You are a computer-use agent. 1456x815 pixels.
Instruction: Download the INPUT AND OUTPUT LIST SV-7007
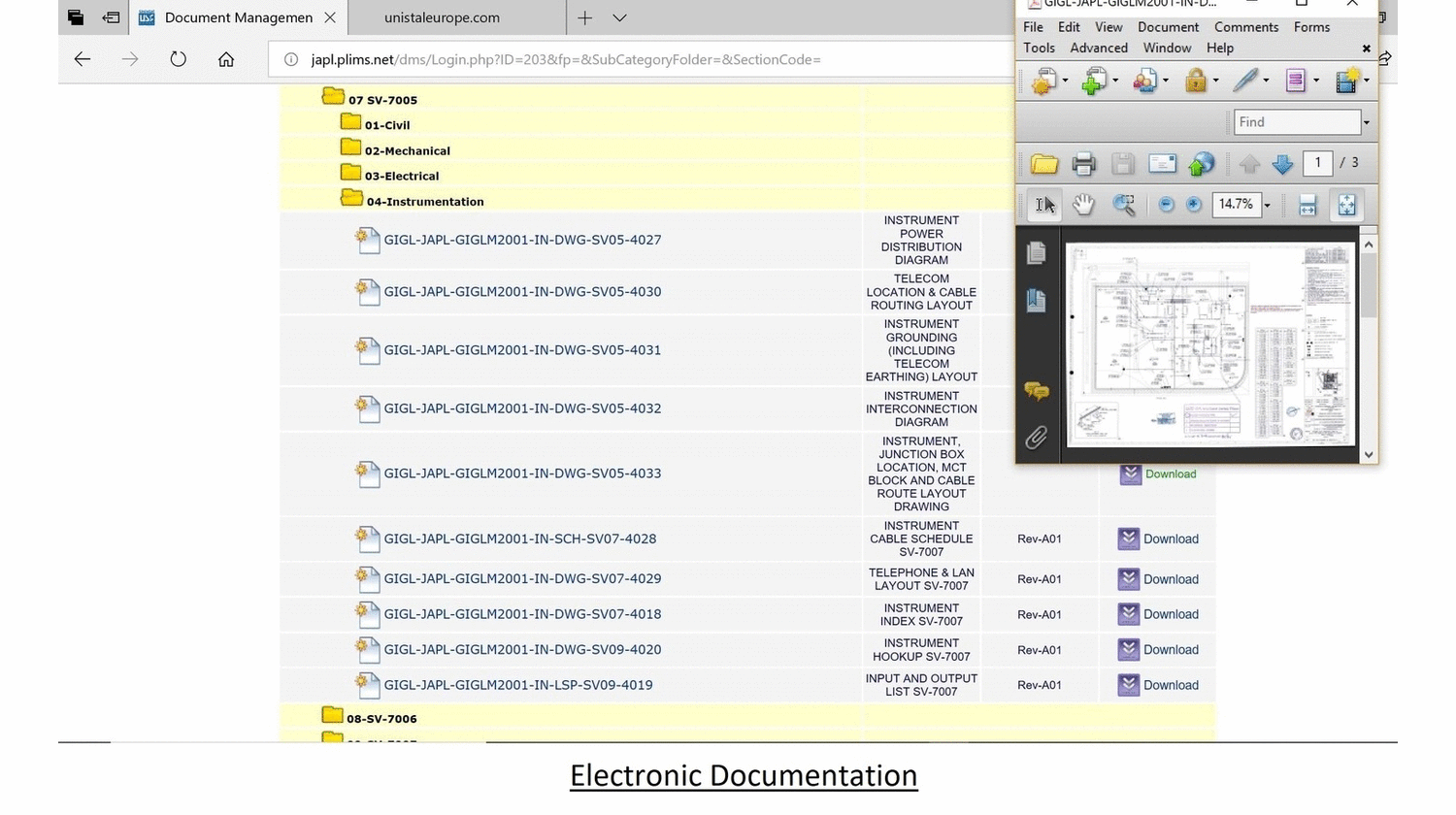pos(1159,685)
